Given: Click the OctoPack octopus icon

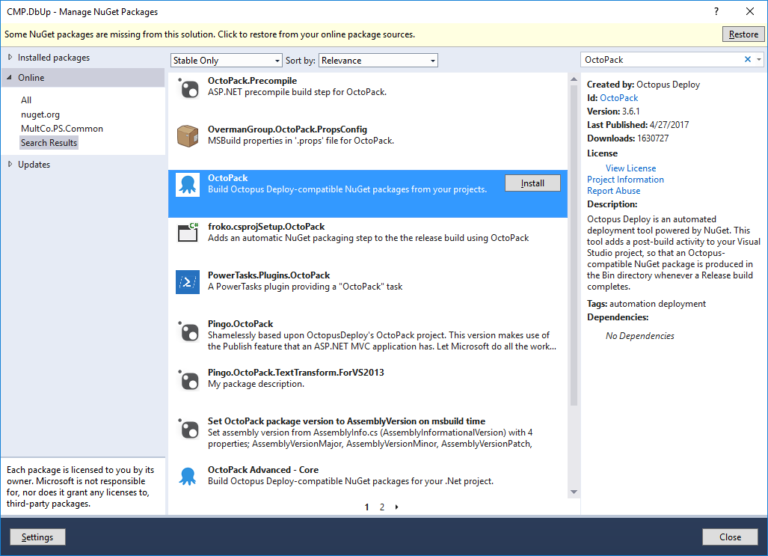Looking at the screenshot, I should (187, 184).
